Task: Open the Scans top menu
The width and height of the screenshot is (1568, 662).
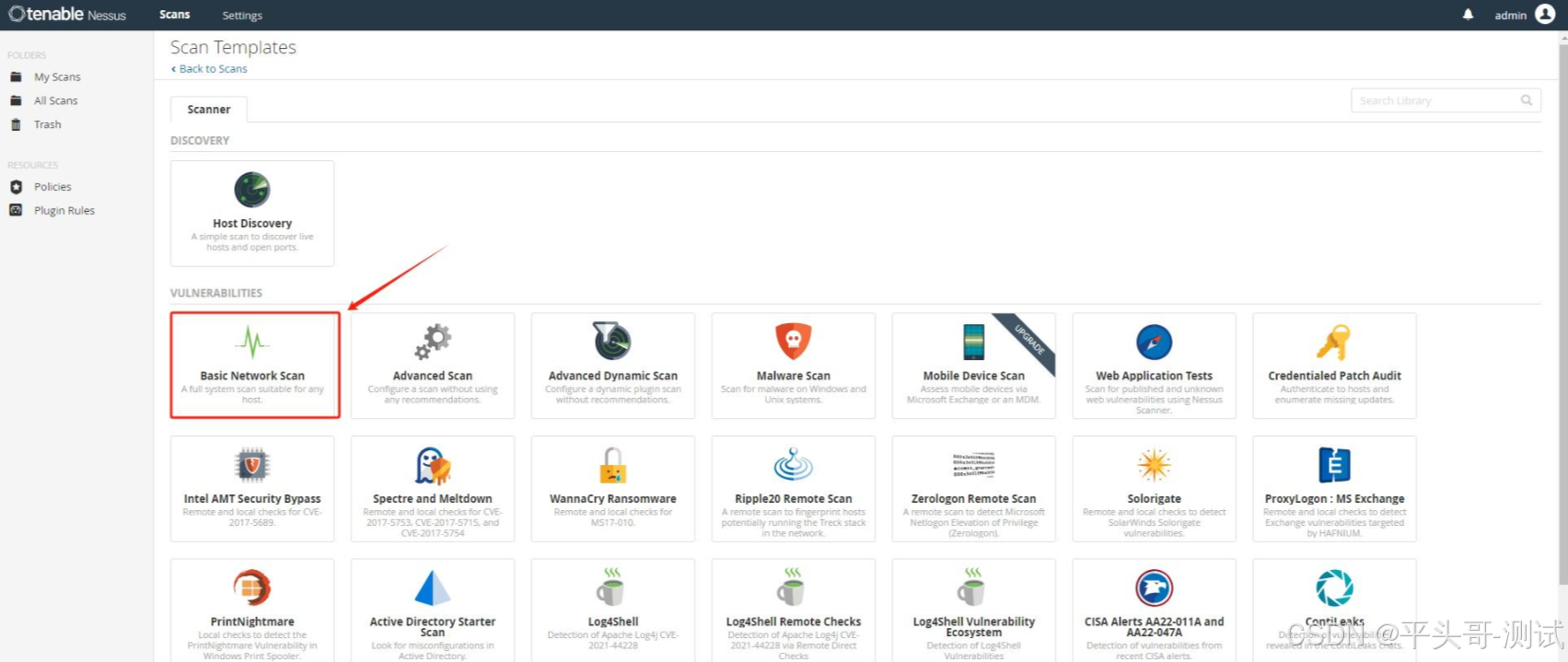Action: point(174,15)
